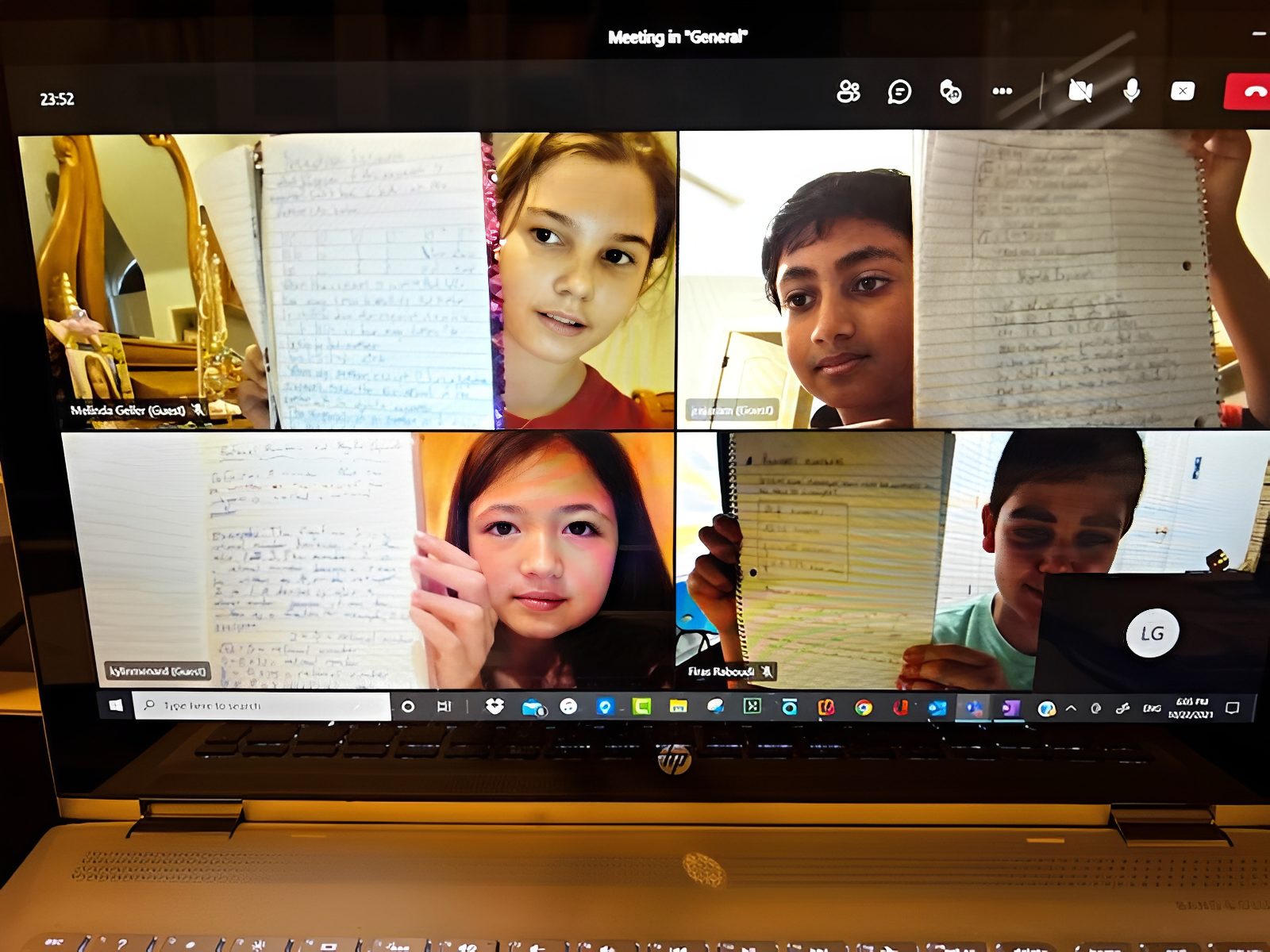1270x952 pixels.
Task: Open the green Camtasia-style icon in the taskbar
Action: [641, 705]
